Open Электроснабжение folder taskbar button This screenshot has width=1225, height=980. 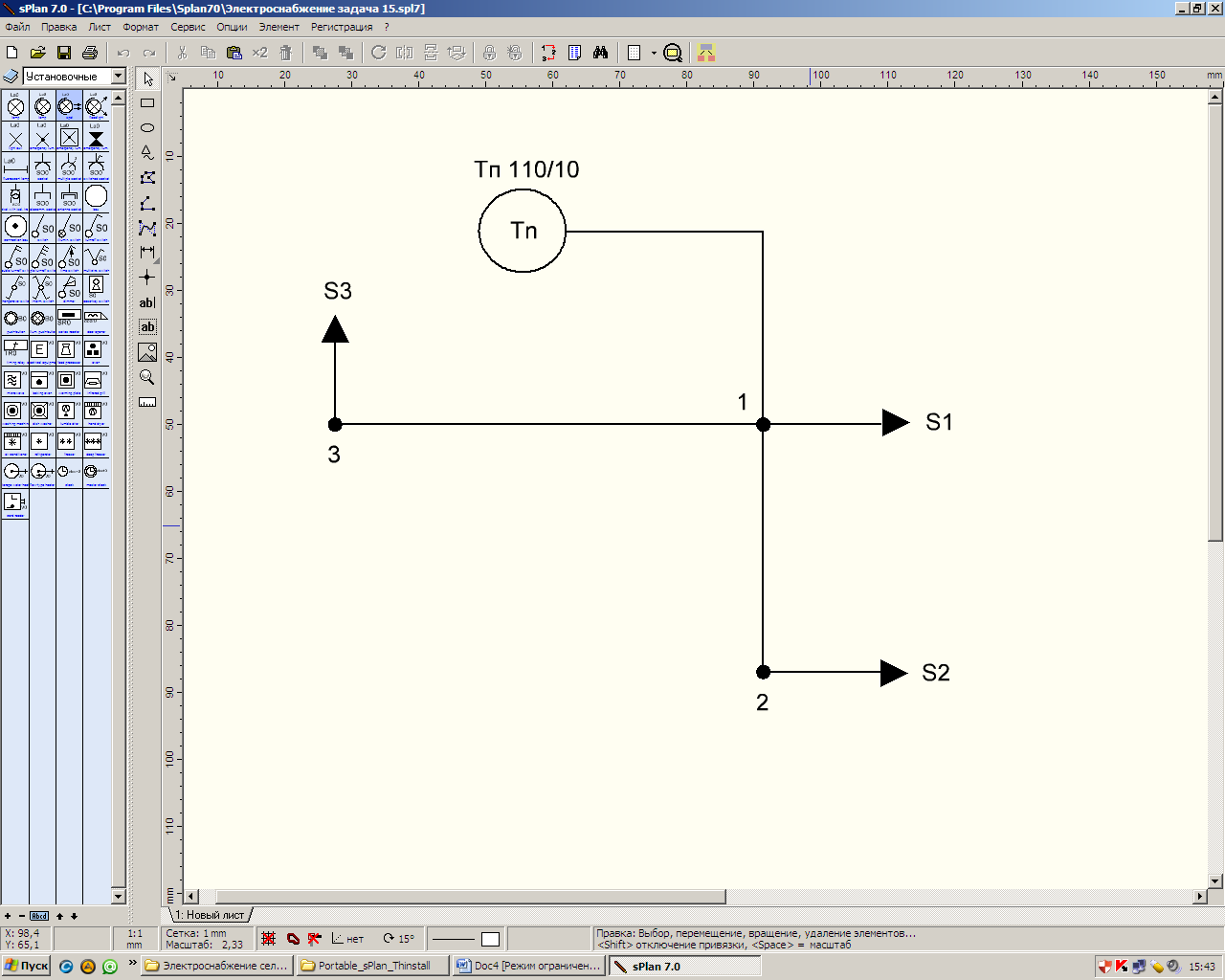pos(217,966)
